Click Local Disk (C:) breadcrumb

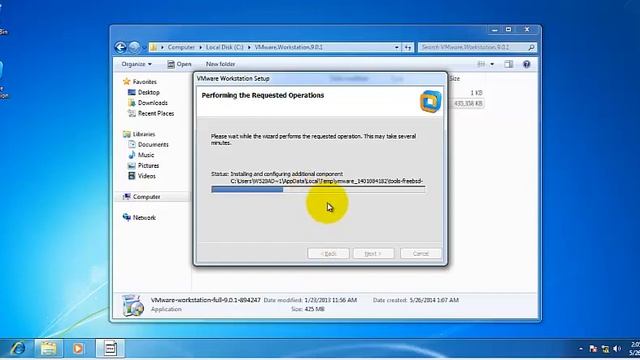point(224,47)
